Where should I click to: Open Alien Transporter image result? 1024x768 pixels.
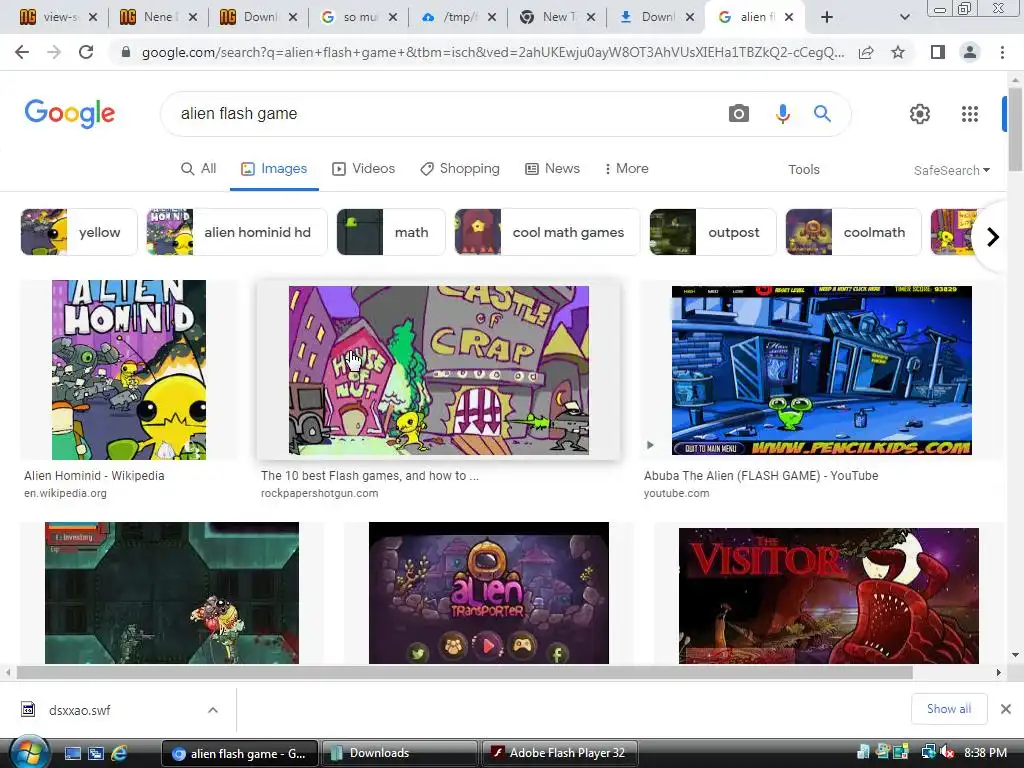coord(488,593)
